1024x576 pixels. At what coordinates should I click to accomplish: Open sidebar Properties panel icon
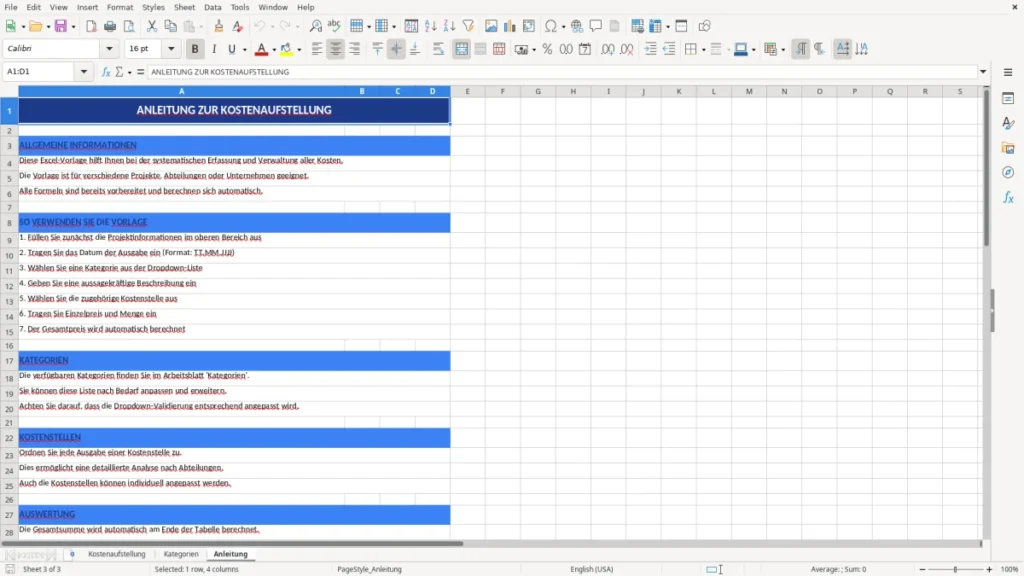pyautogui.click(x=1008, y=98)
